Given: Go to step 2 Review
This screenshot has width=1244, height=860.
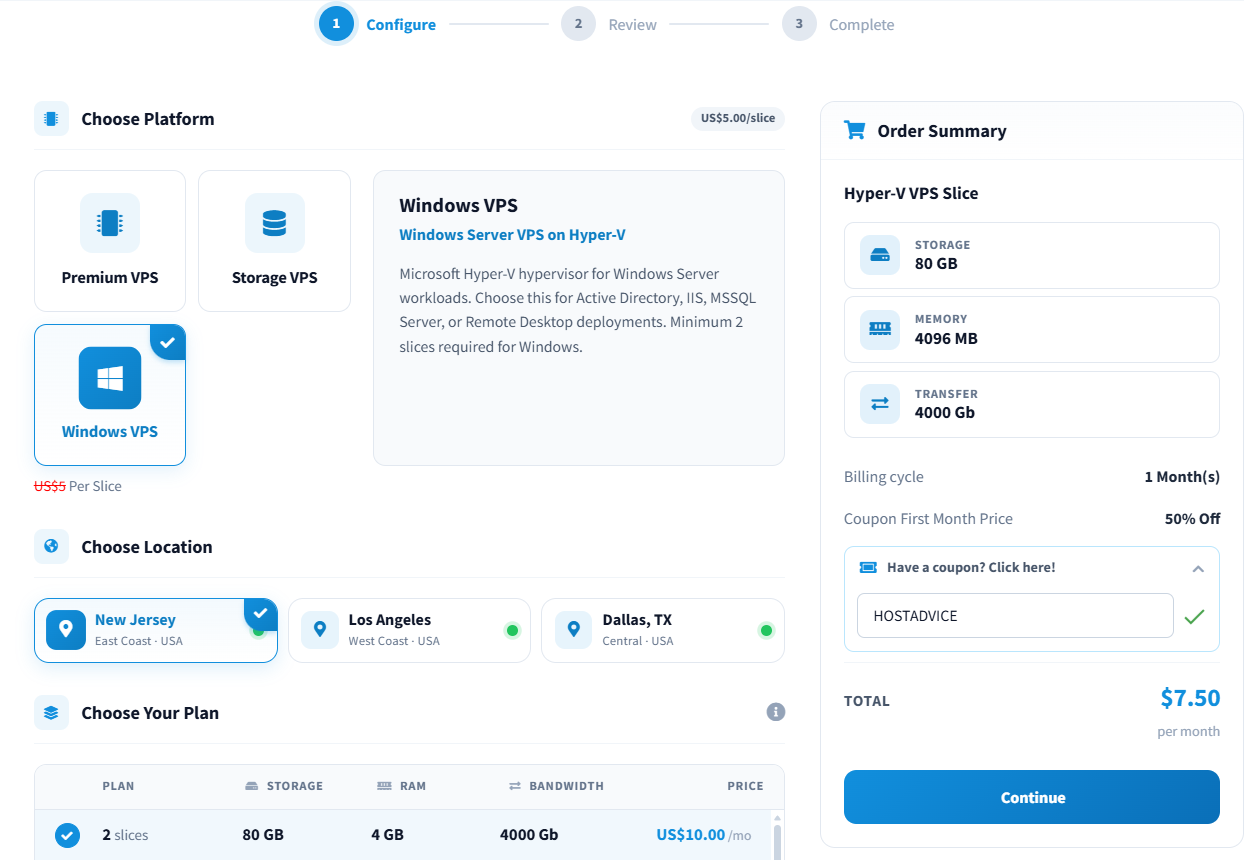Looking at the screenshot, I should click(x=609, y=24).
